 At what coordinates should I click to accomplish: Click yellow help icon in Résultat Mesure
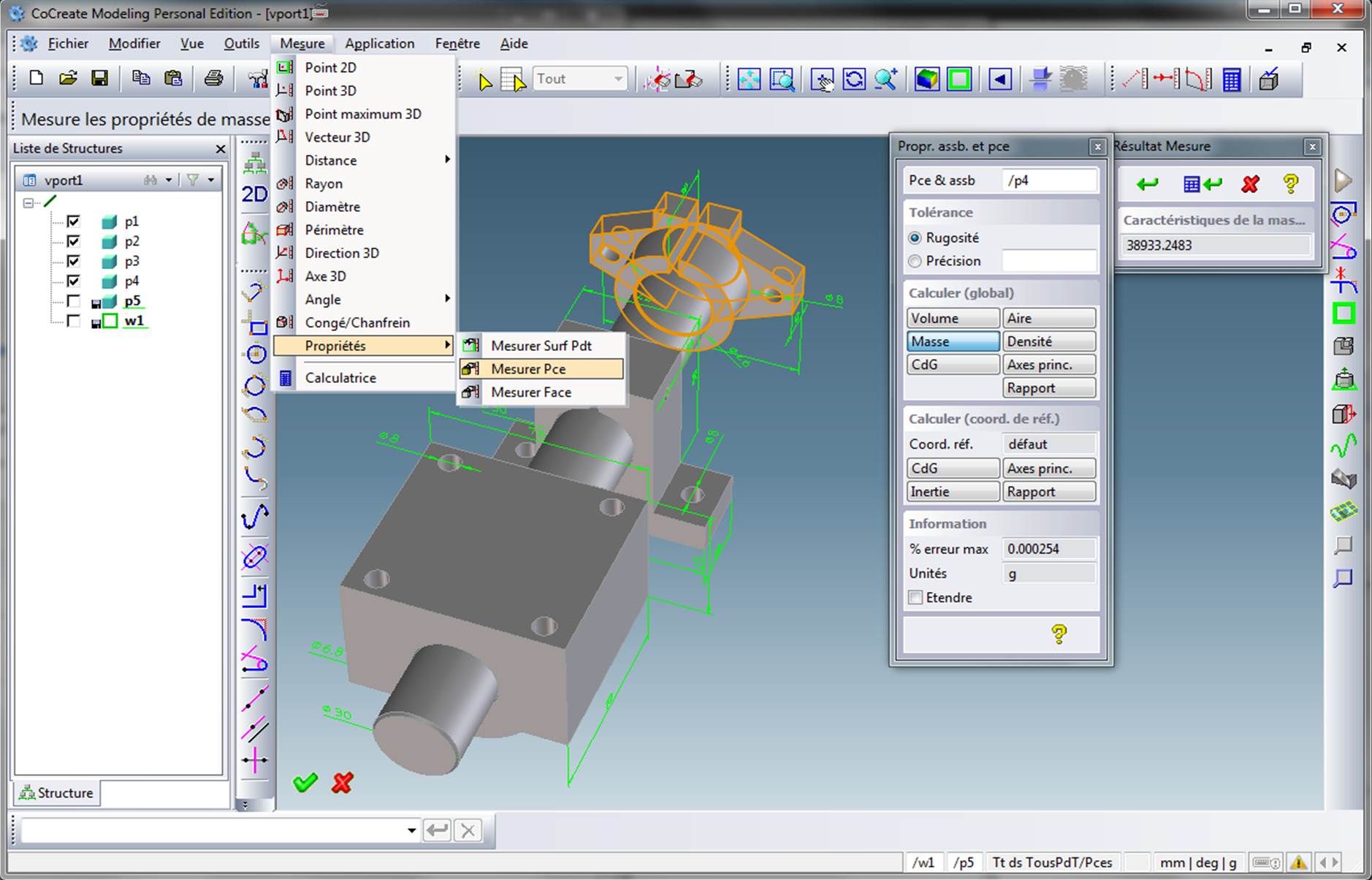(x=1291, y=184)
